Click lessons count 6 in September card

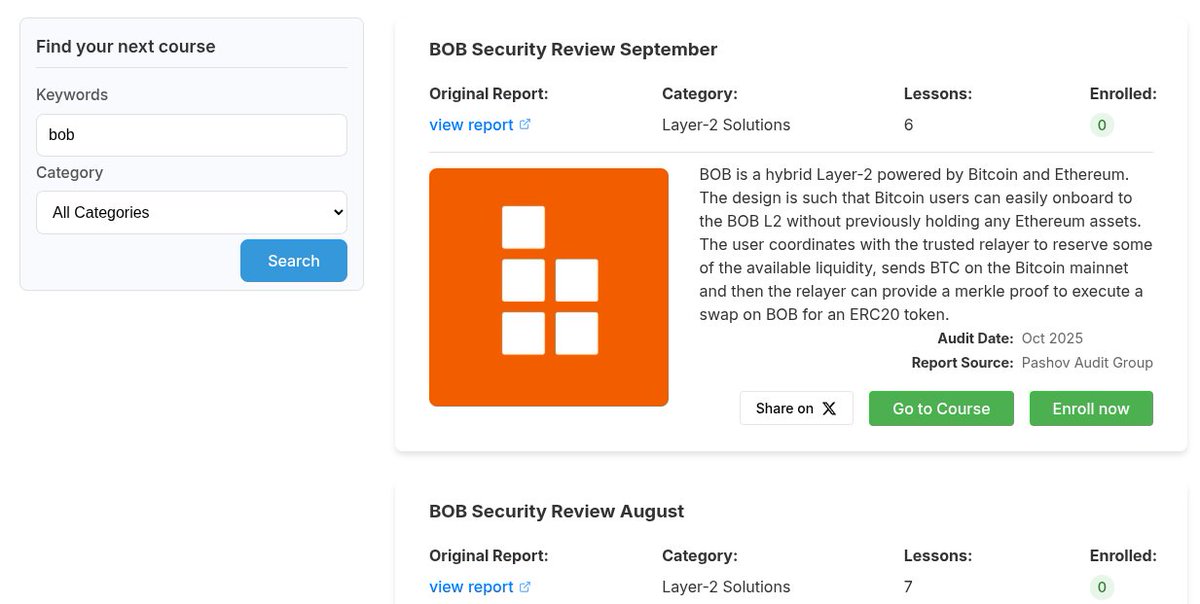point(908,125)
